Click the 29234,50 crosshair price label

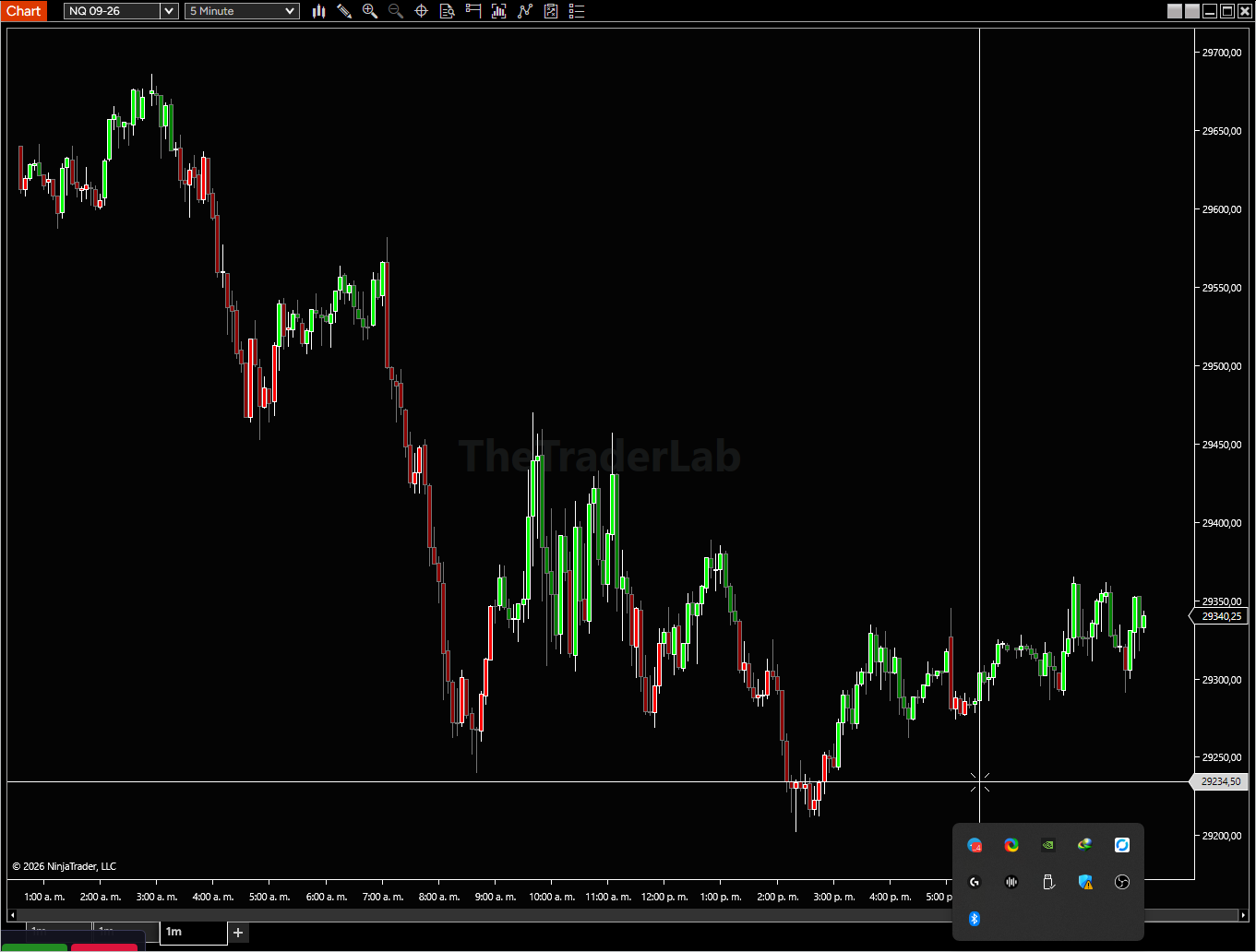1220,781
